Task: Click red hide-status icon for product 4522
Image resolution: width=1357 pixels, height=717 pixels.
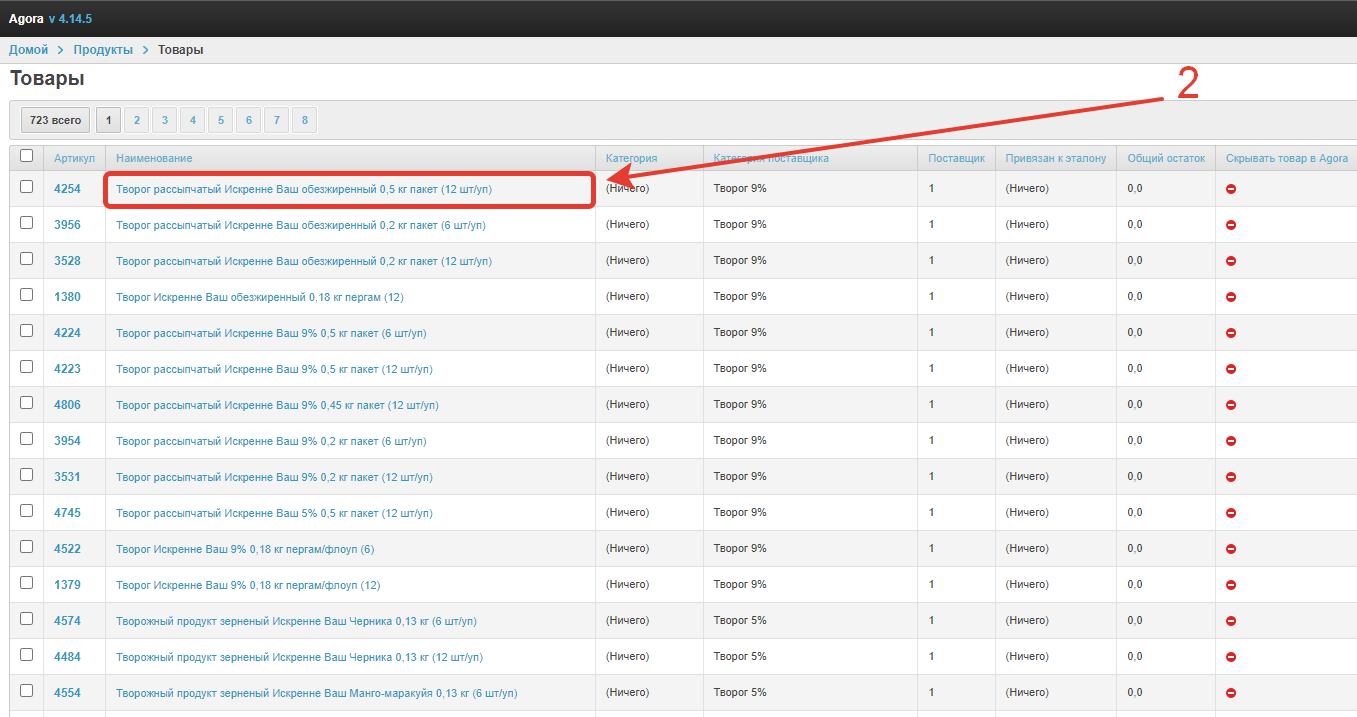Action: click(x=1231, y=549)
